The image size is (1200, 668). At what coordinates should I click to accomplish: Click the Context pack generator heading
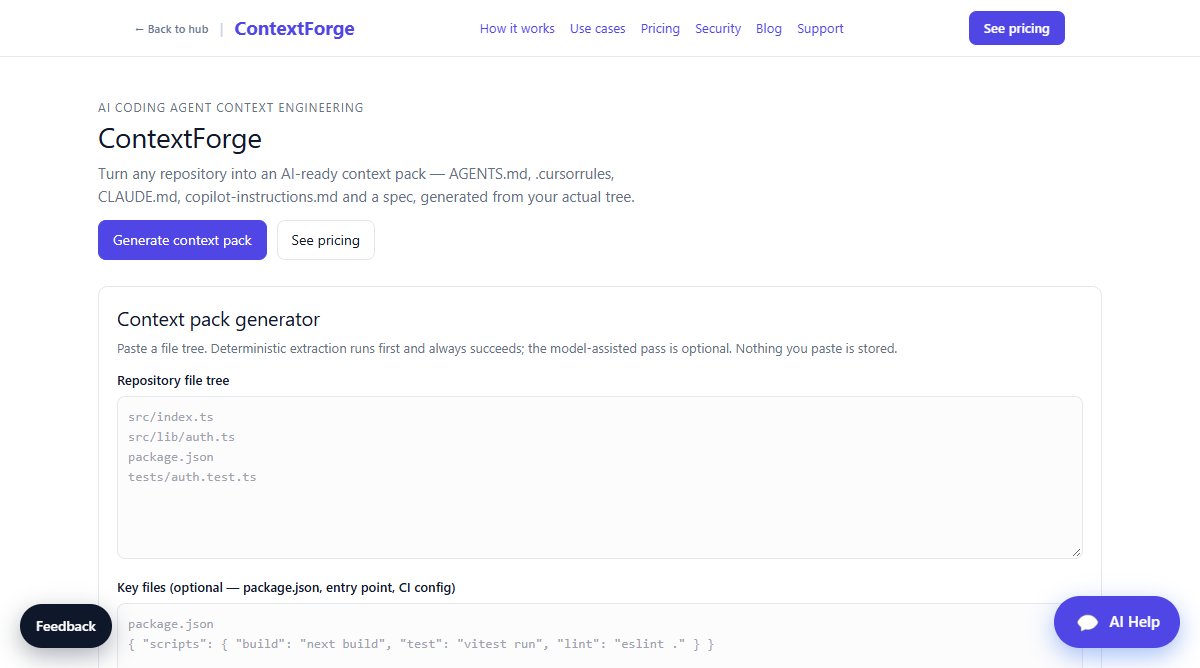(x=218, y=319)
